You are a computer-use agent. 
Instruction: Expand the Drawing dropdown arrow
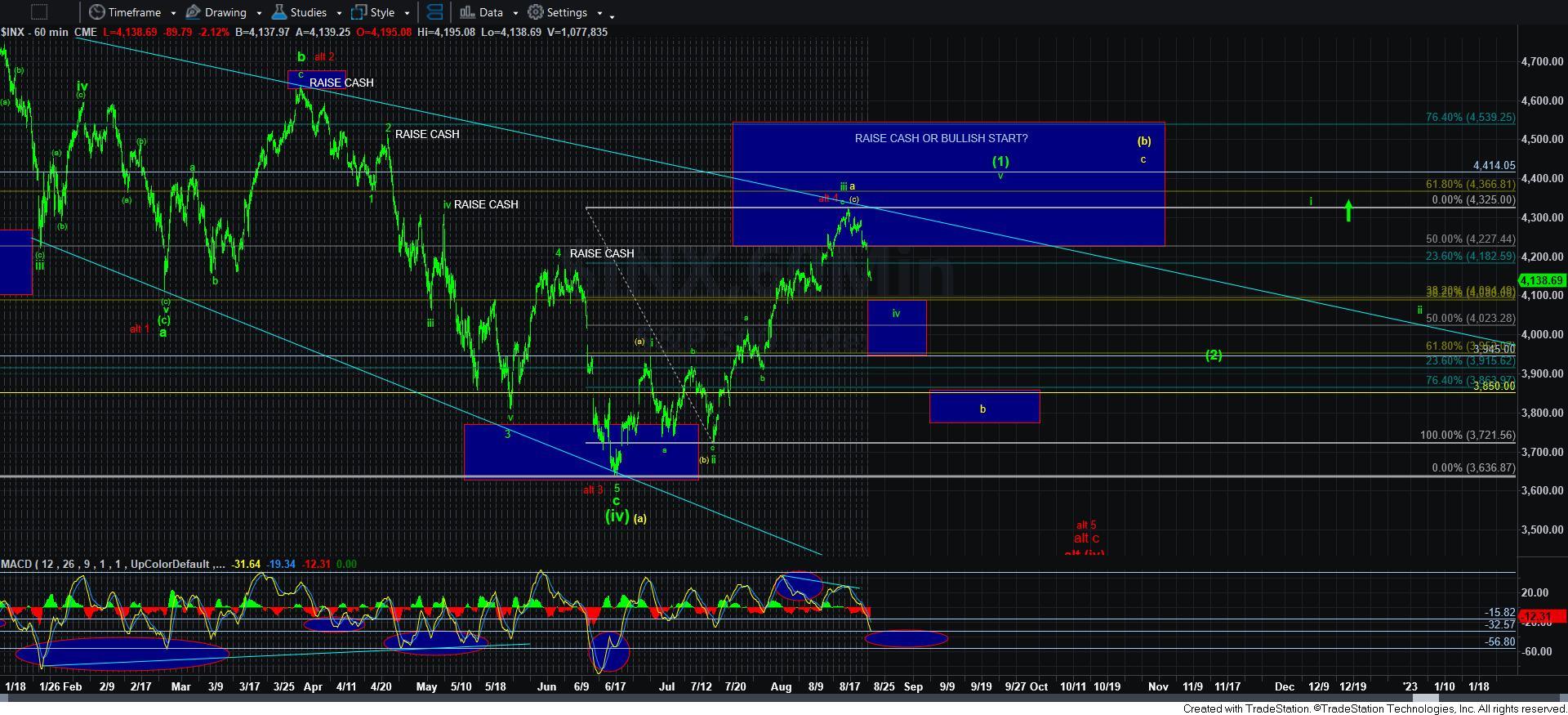259,14
